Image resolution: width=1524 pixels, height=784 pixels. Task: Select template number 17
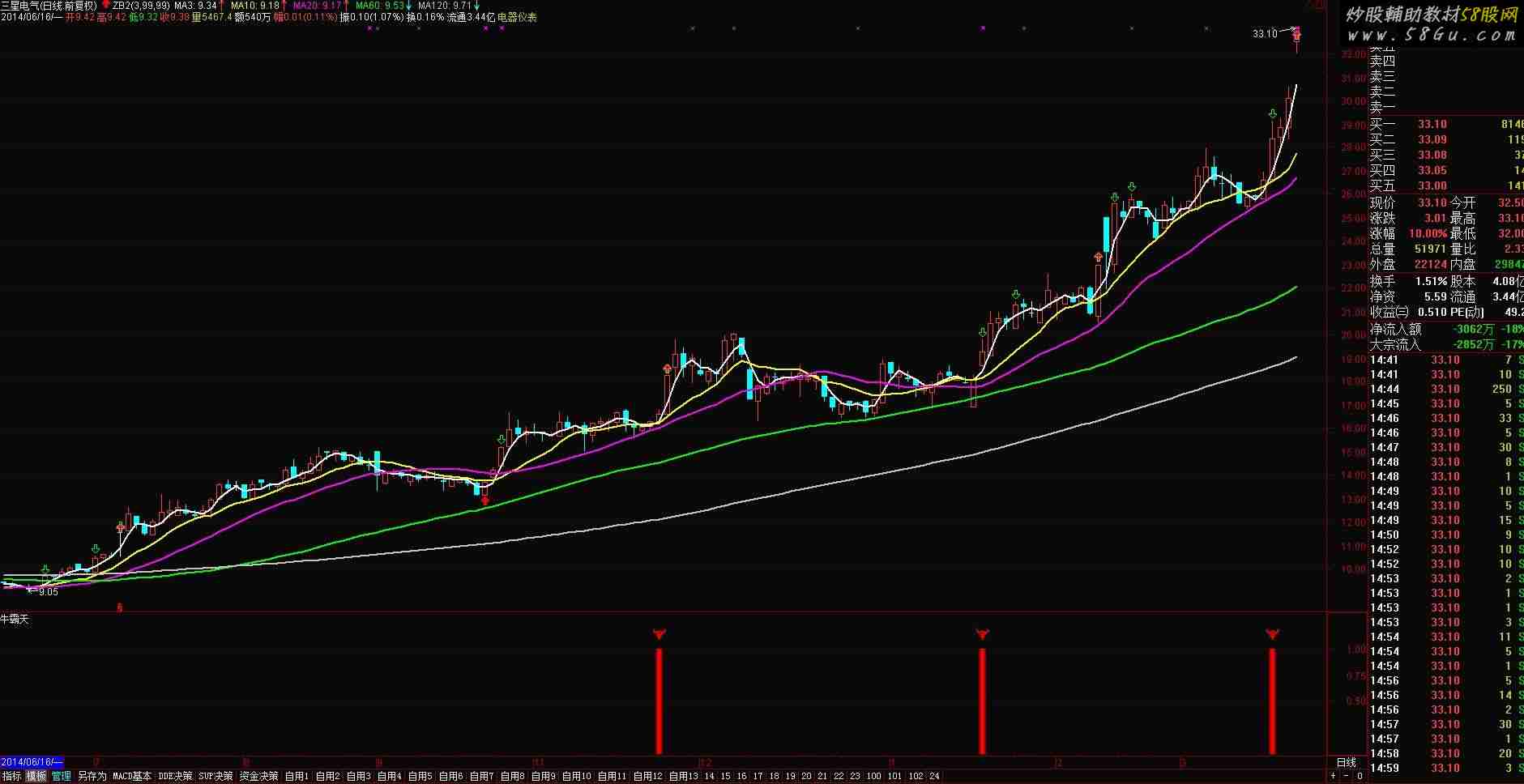(758, 776)
